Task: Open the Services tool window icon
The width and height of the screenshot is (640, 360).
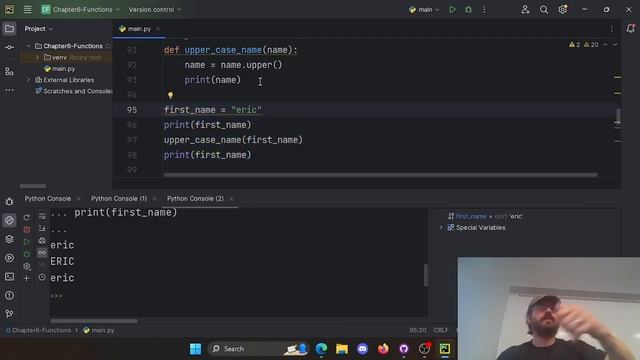Action: click(x=9, y=258)
